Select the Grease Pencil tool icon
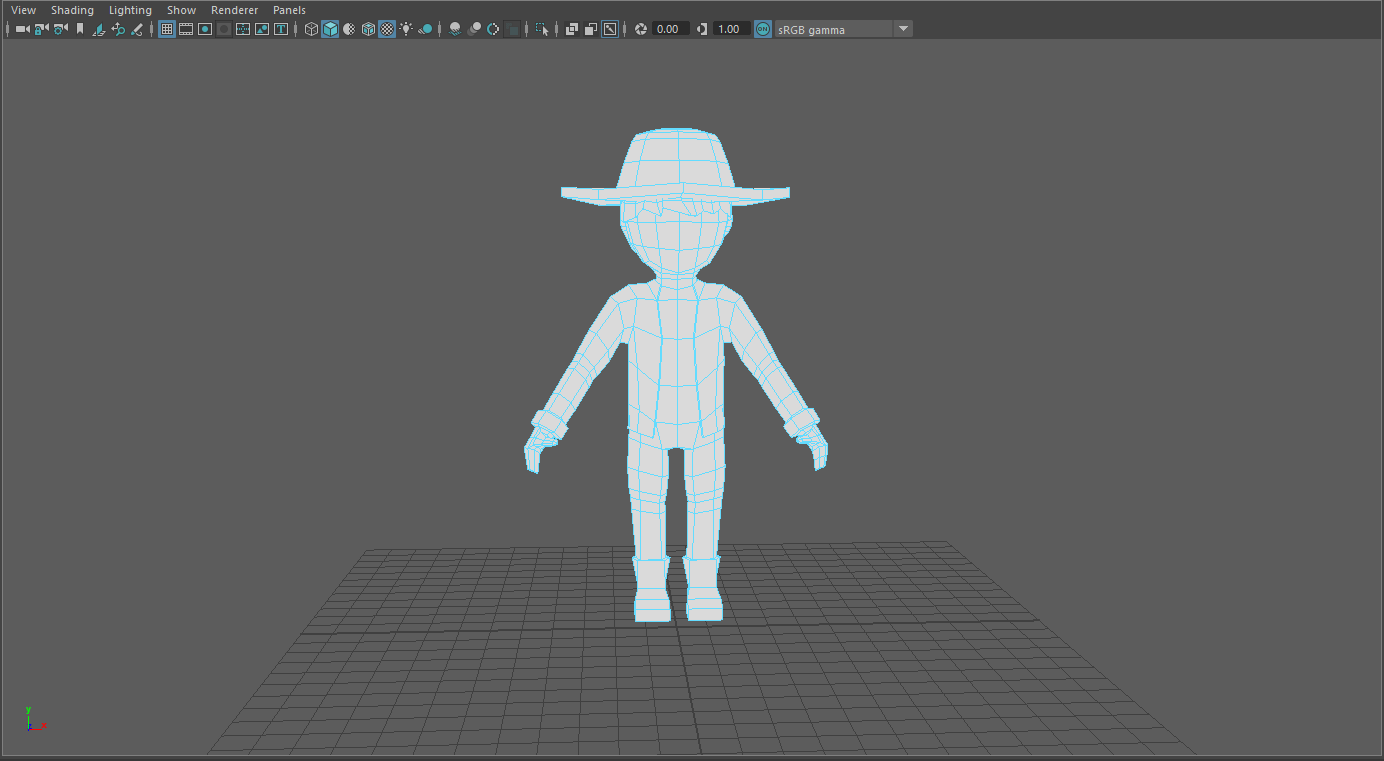The height and width of the screenshot is (761, 1384). coord(137,29)
